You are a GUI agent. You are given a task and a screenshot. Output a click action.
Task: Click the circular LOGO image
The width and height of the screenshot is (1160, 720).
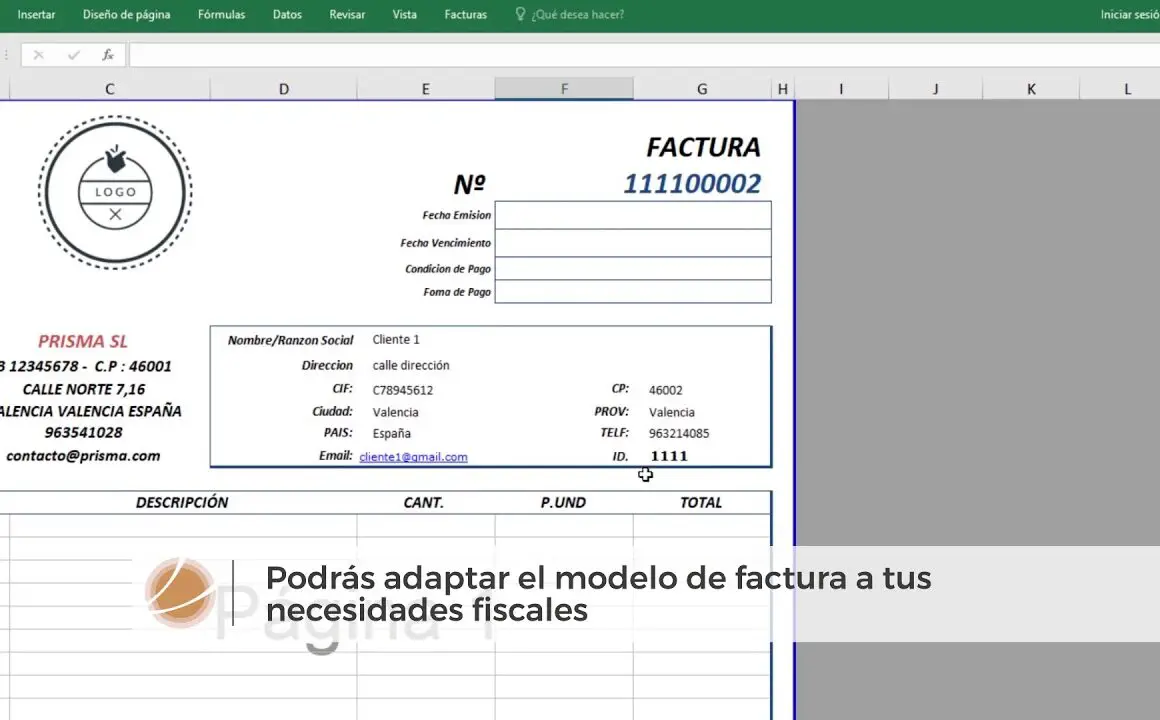(115, 192)
